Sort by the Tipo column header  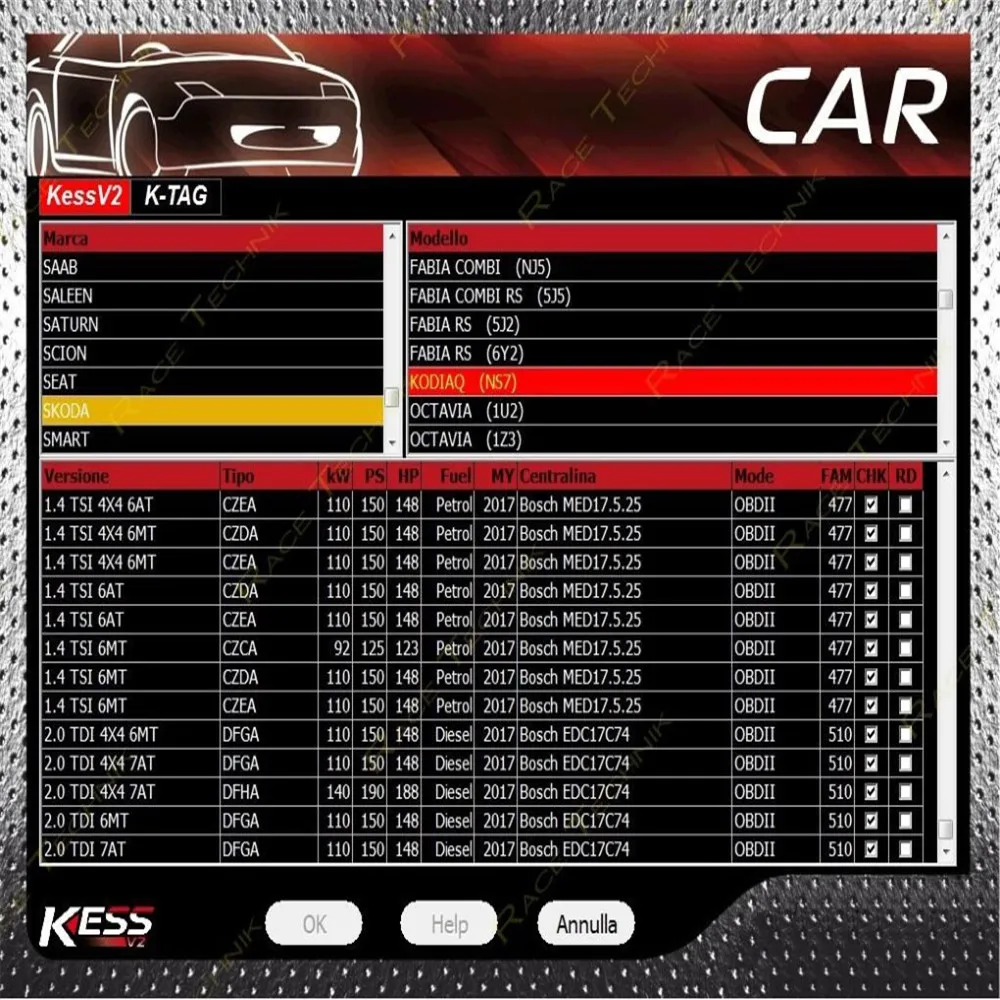pos(269,476)
